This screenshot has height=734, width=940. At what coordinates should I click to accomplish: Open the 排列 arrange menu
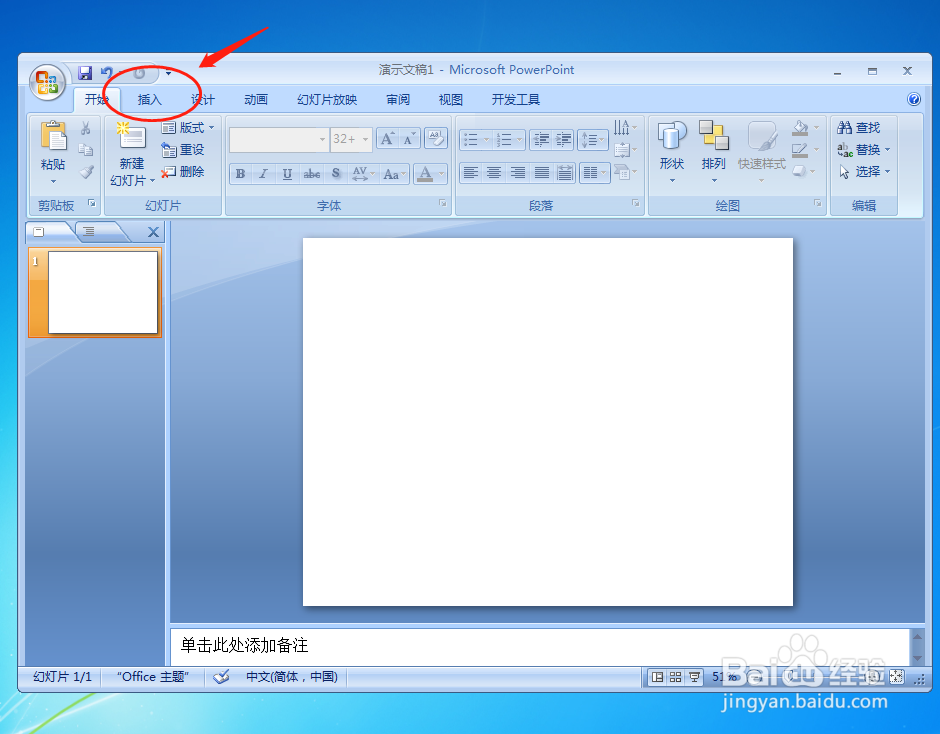713,152
